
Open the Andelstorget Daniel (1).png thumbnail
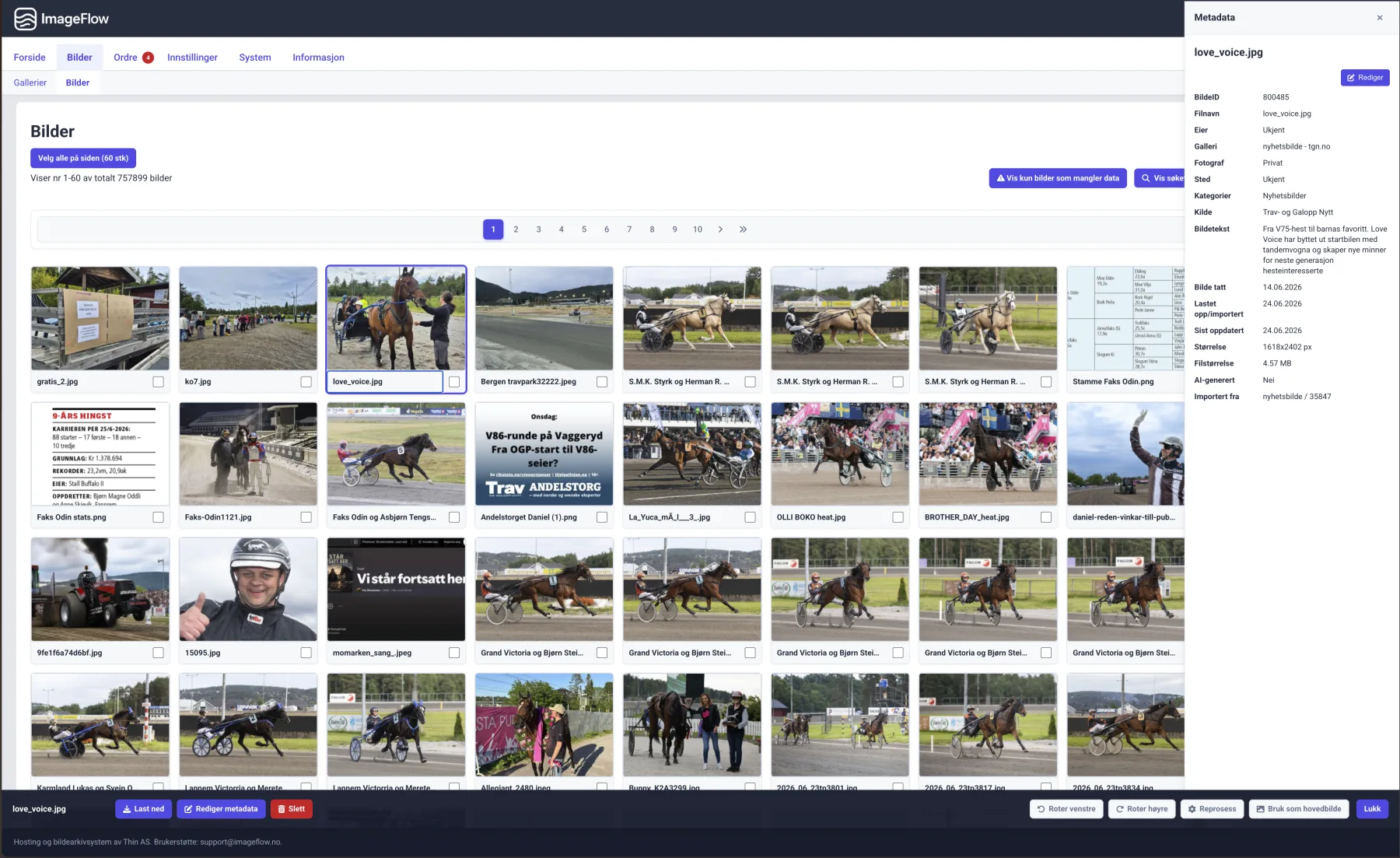544,454
